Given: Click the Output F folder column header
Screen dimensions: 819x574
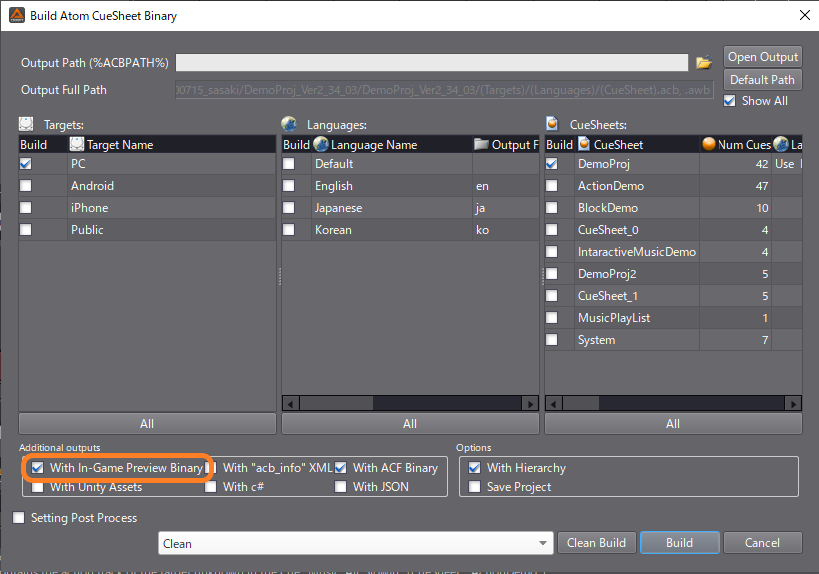Looking at the screenshot, I should [506, 145].
